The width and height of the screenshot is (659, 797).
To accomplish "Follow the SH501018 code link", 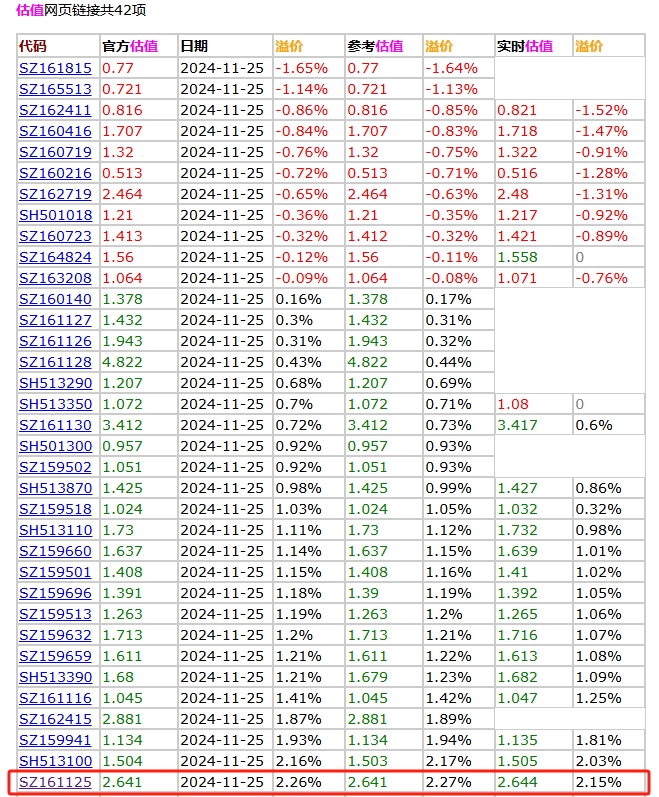I will (55, 215).
